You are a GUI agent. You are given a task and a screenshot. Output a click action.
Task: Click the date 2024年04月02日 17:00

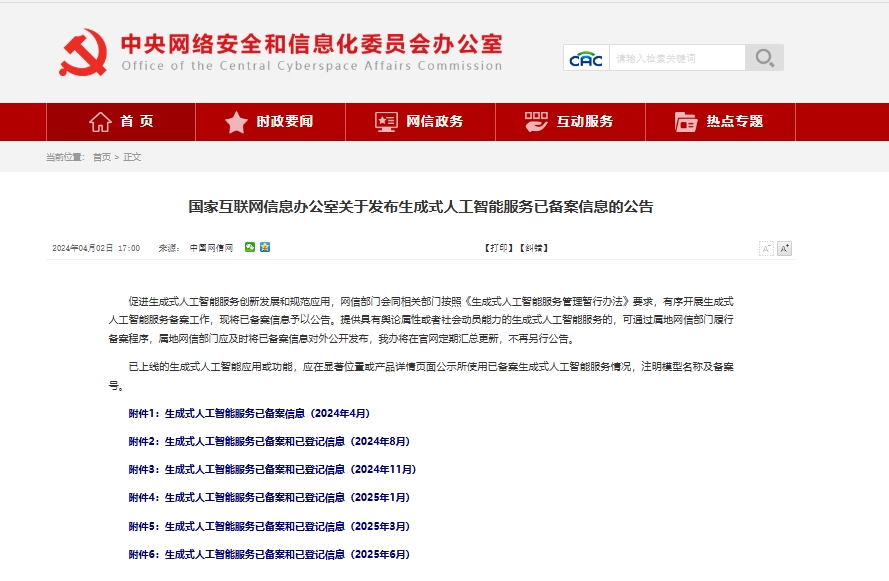96,248
